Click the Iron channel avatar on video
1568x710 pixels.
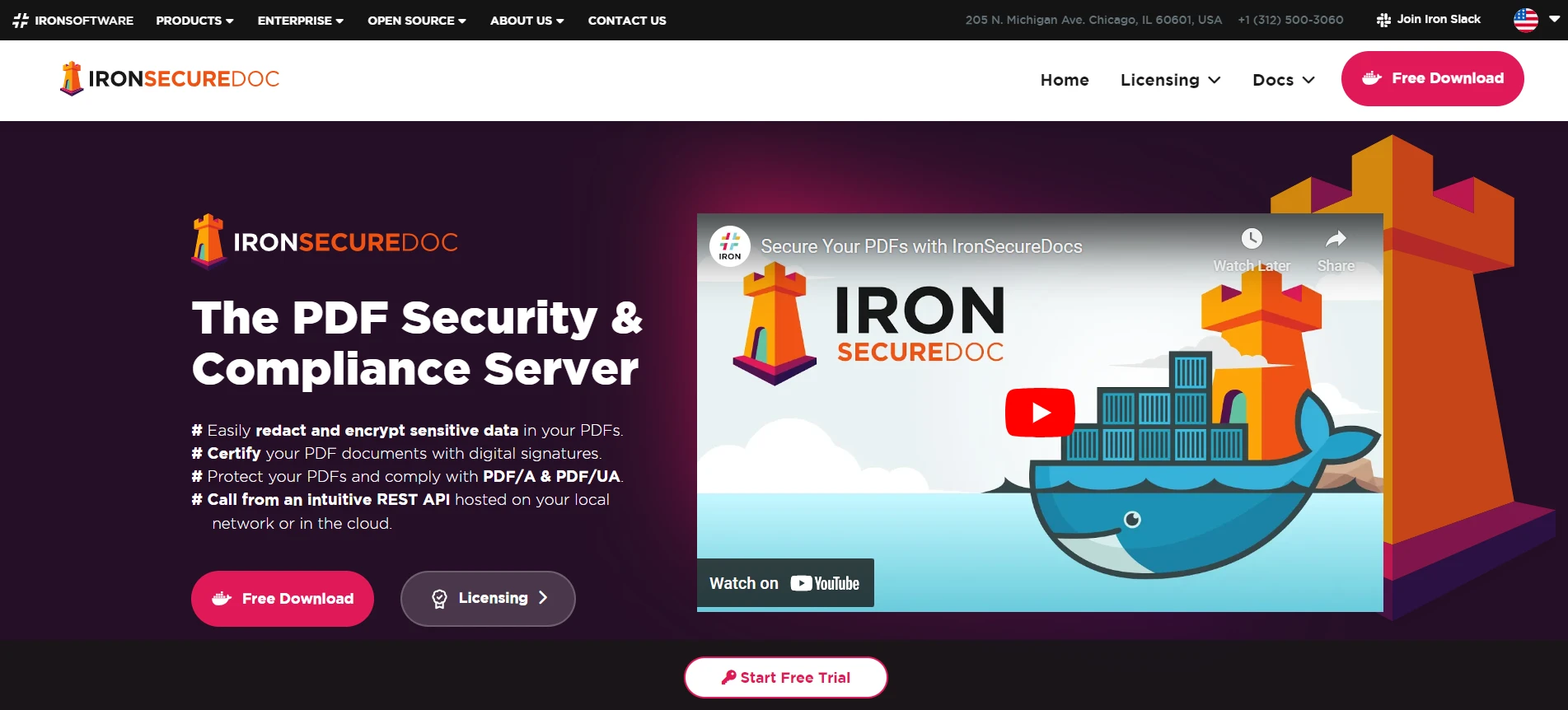coord(730,245)
